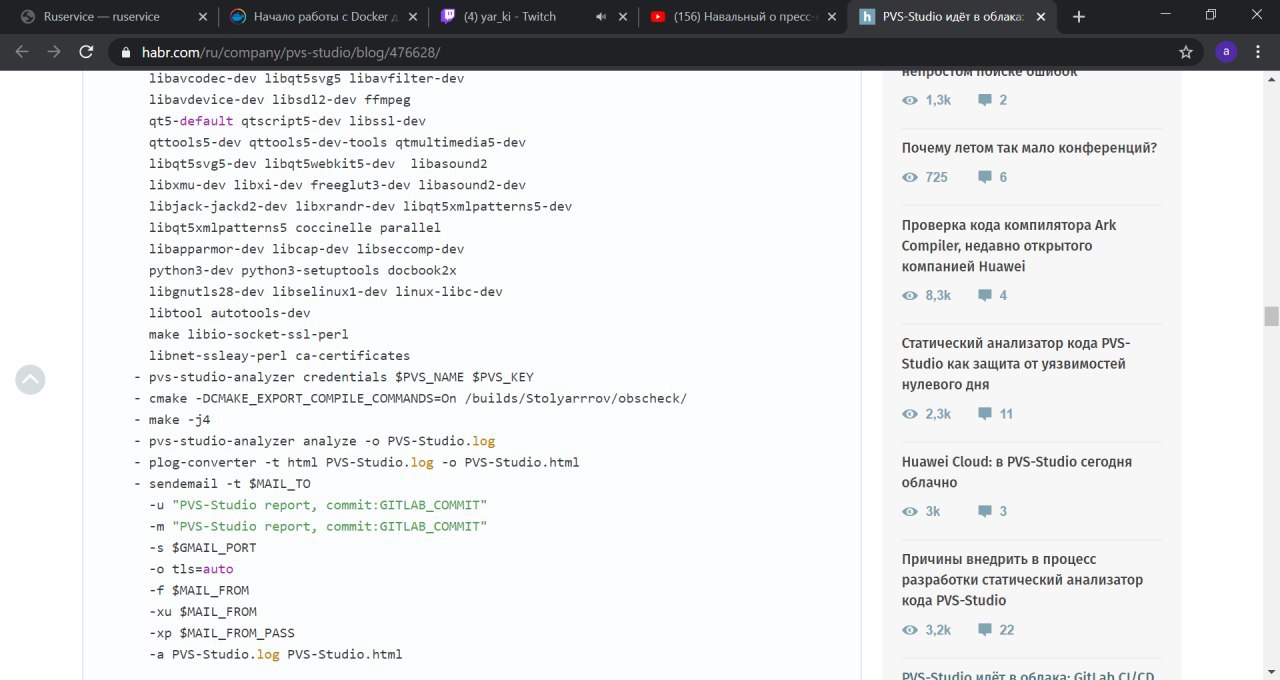View site security lock info
This screenshot has height=680, width=1280.
(125, 52)
